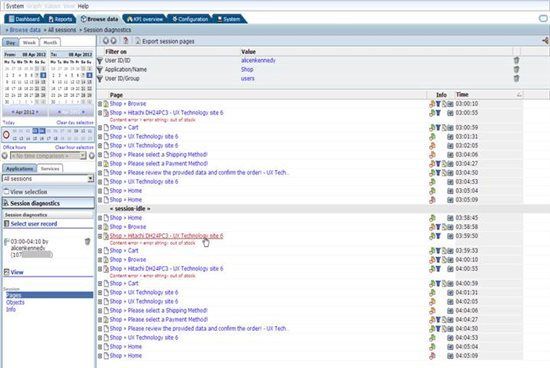
Task: Click the View section header in the sidebar
Action: (17, 272)
